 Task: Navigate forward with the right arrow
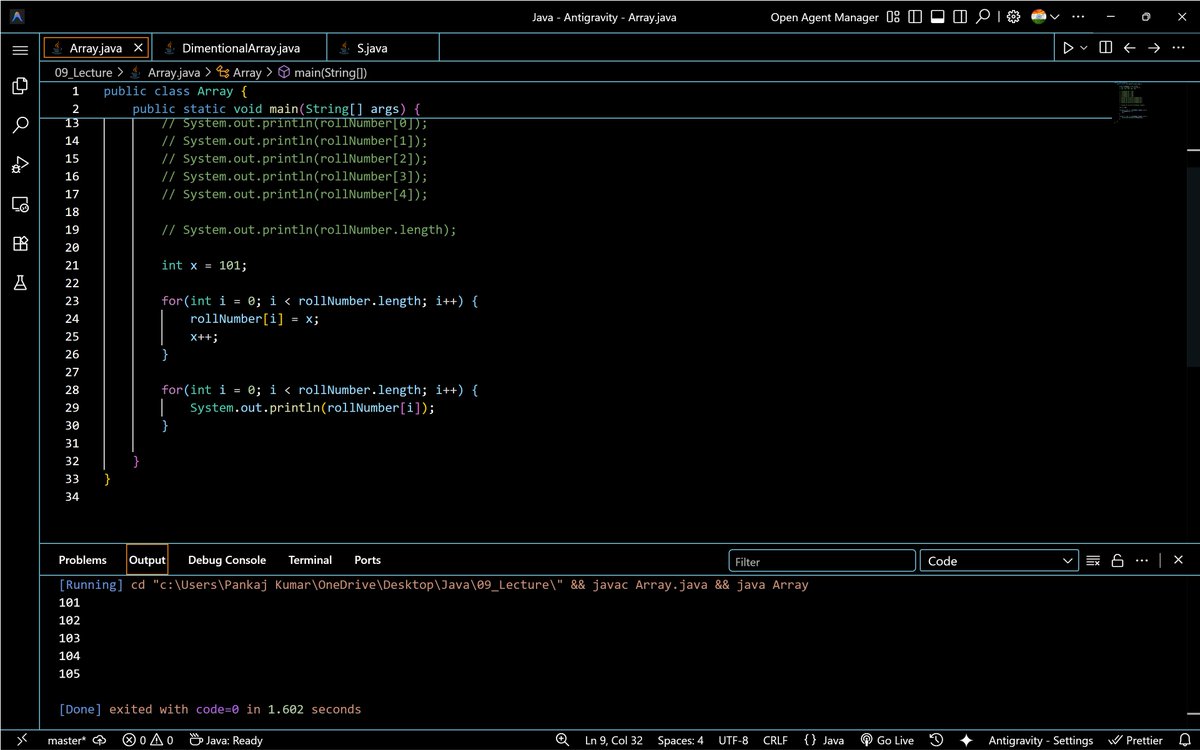click(1154, 48)
